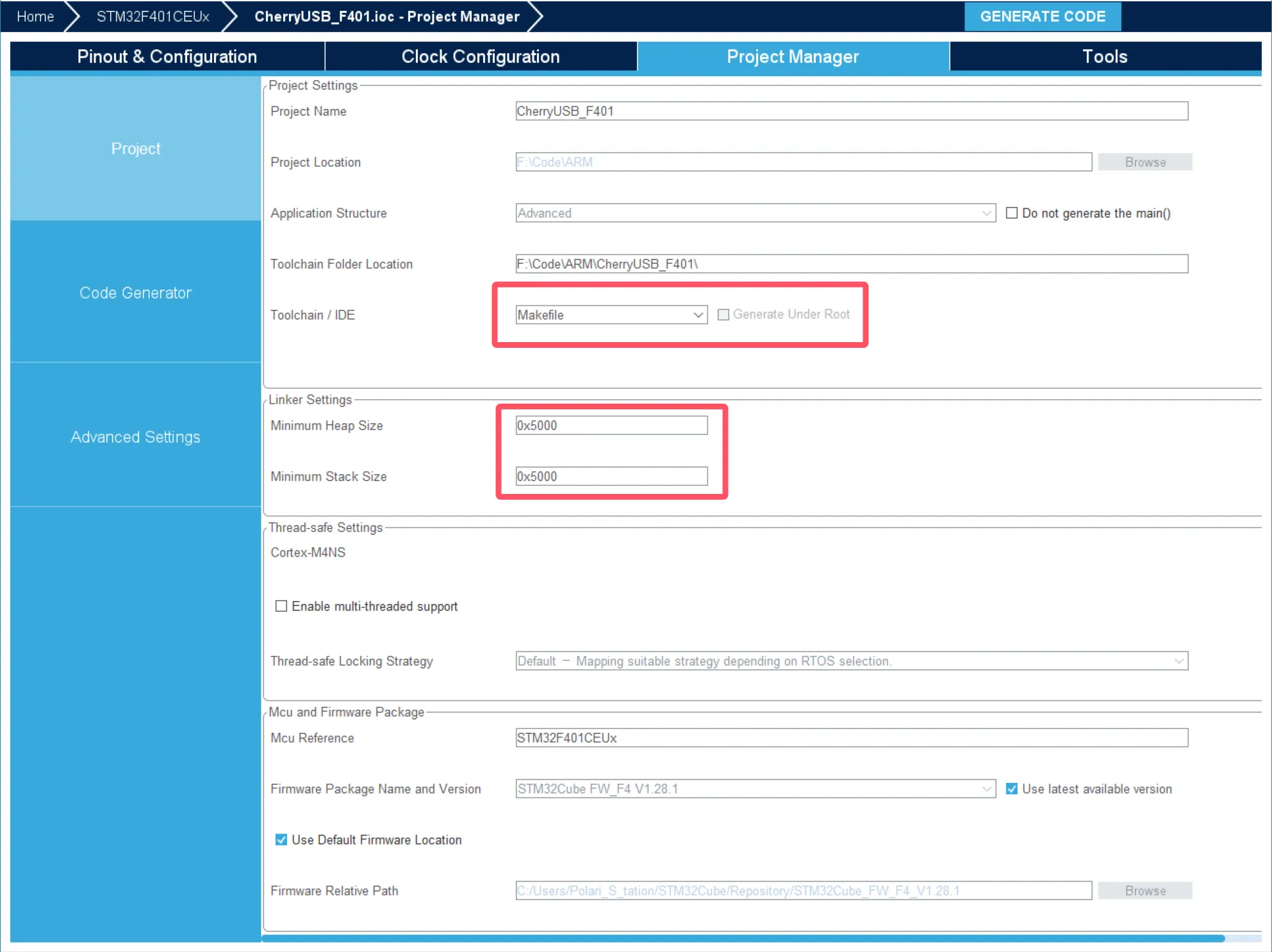1272x952 pixels.
Task: Click the Toolchain / IDE label
Action: (312, 315)
